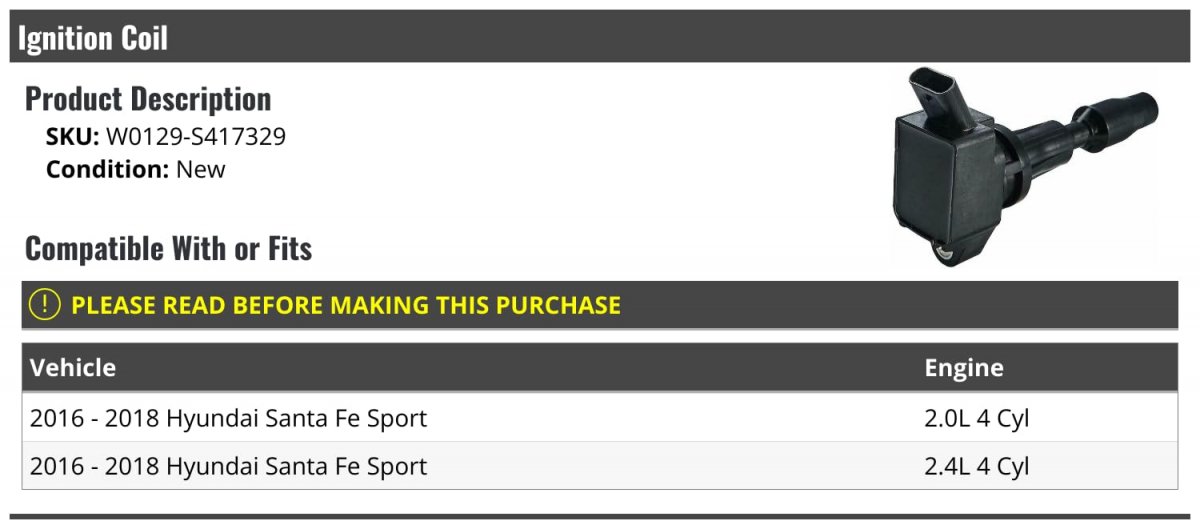Click the 2.0L 4 Cyl engine cell
The height and width of the screenshot is (529, 1200).
pyautogui.click(x=977, y=418)
